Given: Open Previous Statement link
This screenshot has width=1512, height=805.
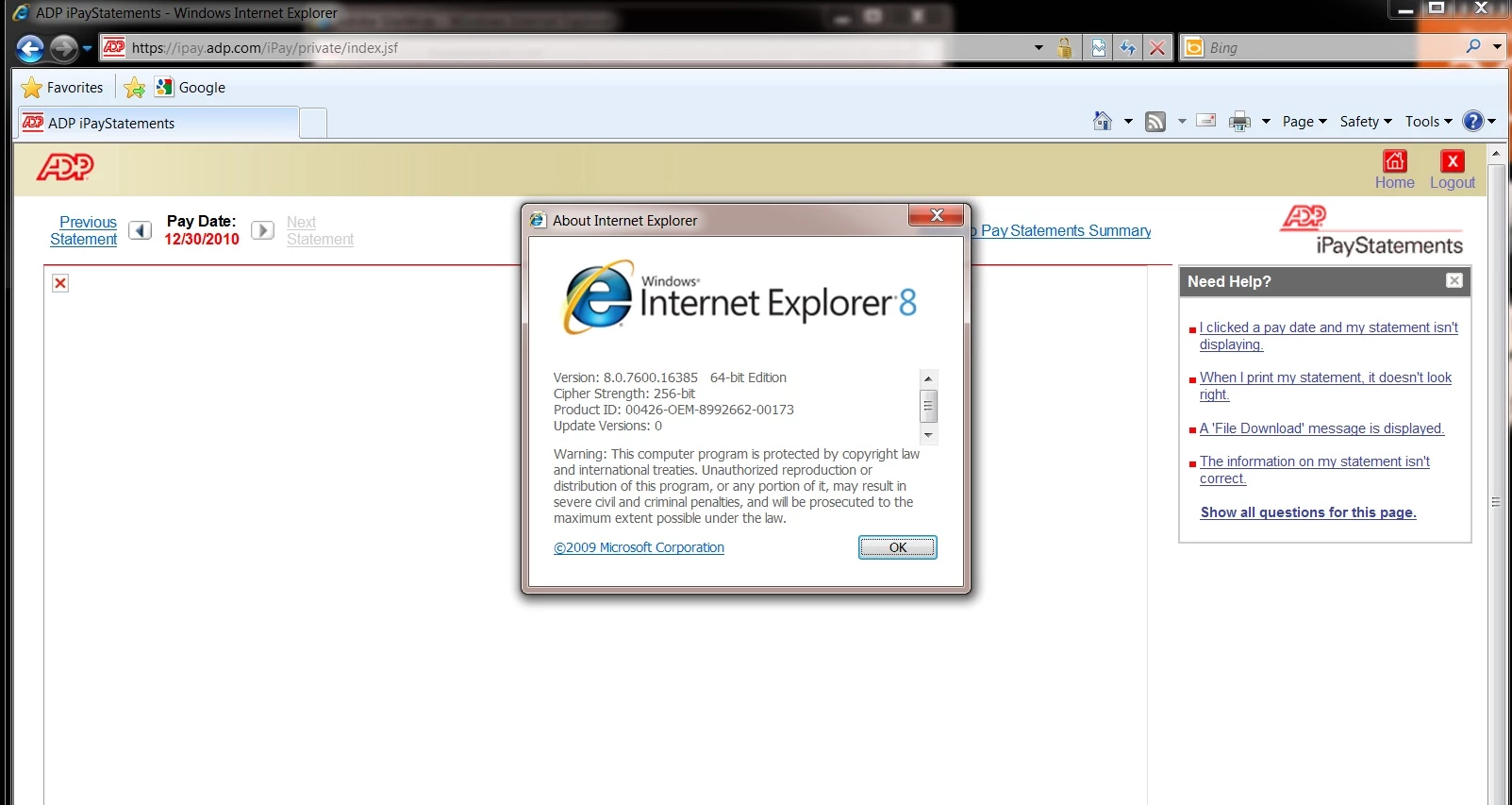Looking at the screenshot, I should tap(84, 231).
